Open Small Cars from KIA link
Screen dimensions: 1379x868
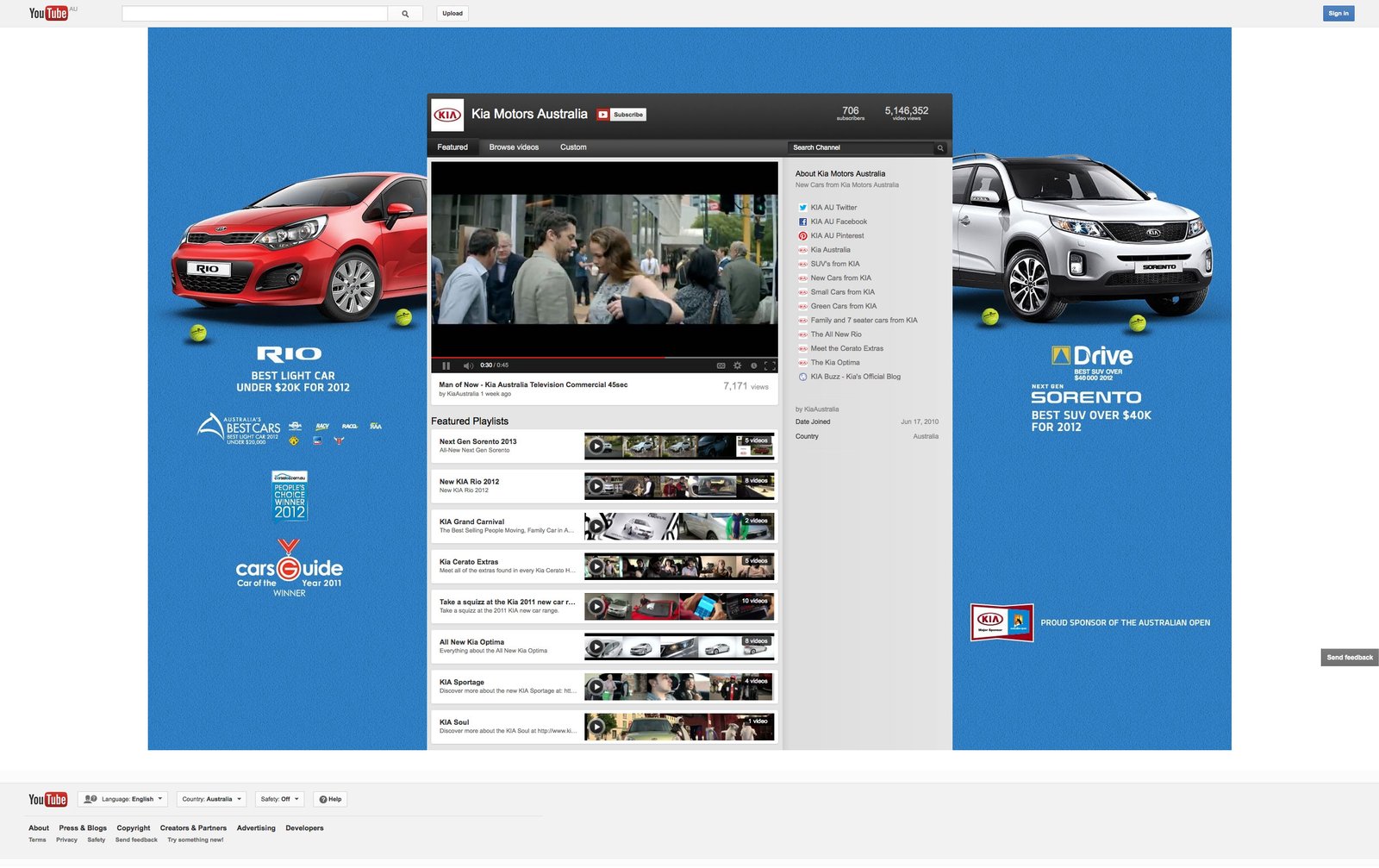click(x=842, y=292)
